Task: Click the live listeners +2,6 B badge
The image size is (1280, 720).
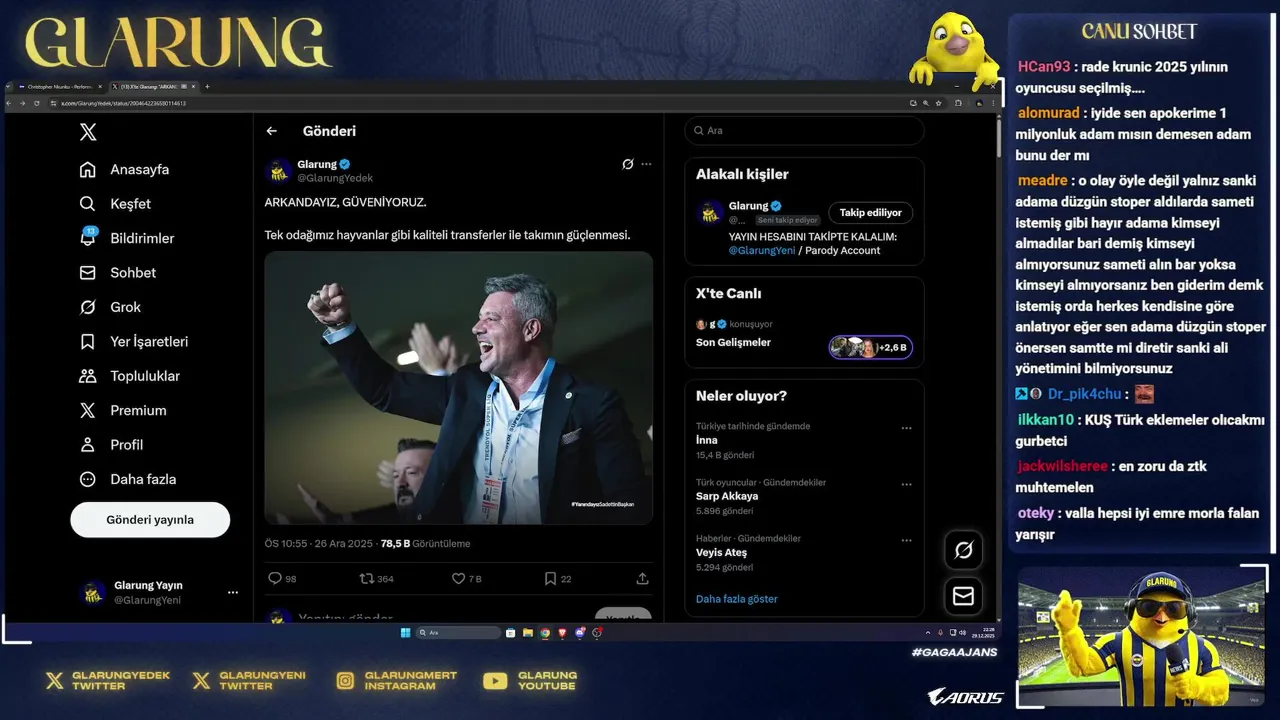Action: tap(870, 347)
